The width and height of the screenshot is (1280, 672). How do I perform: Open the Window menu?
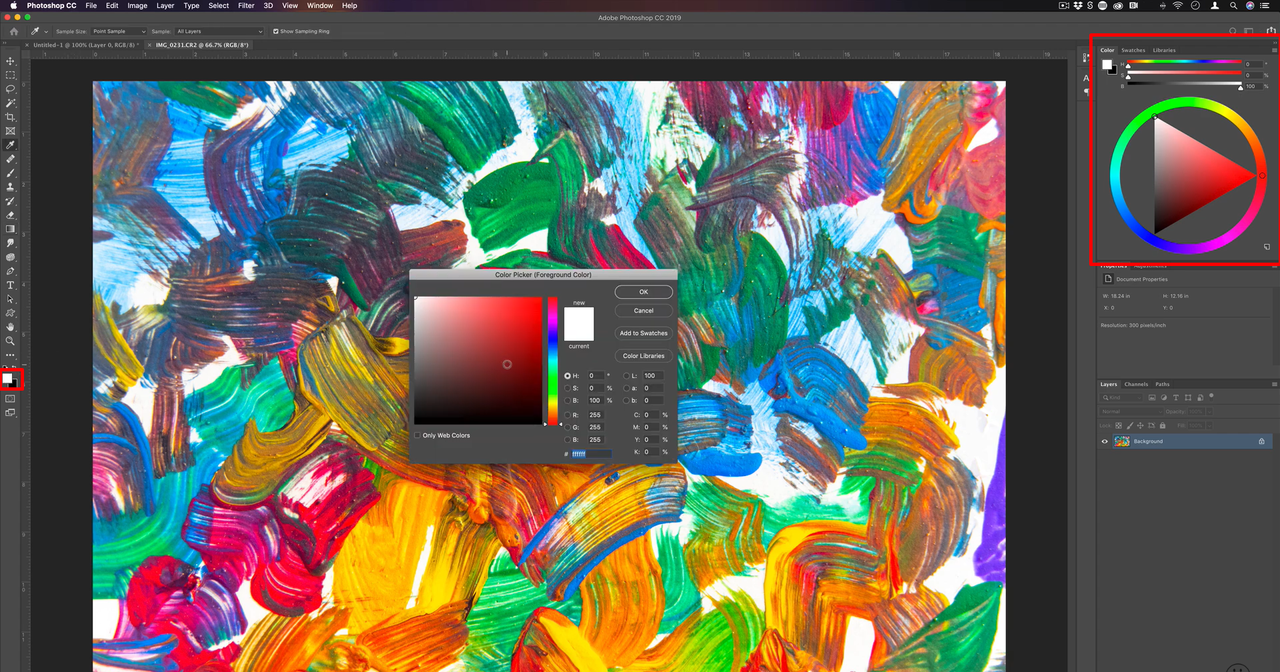point(320,5)
